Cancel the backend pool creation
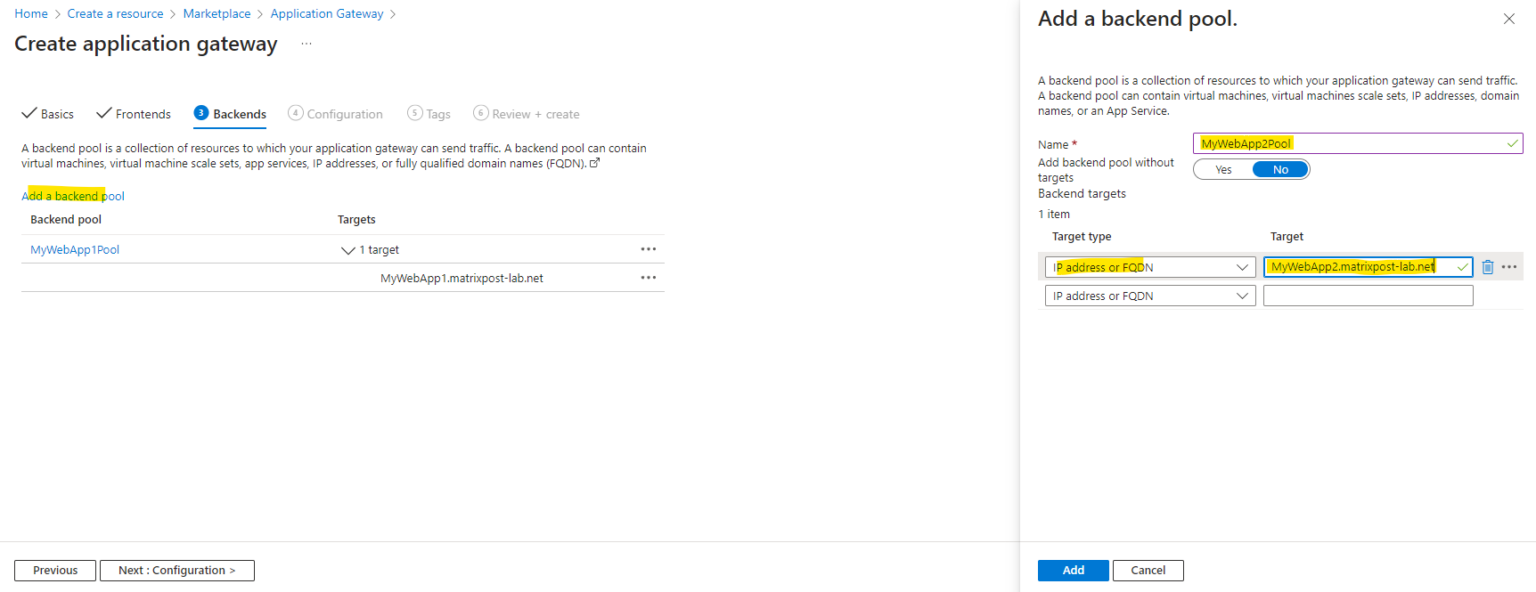 (1148, 570)
